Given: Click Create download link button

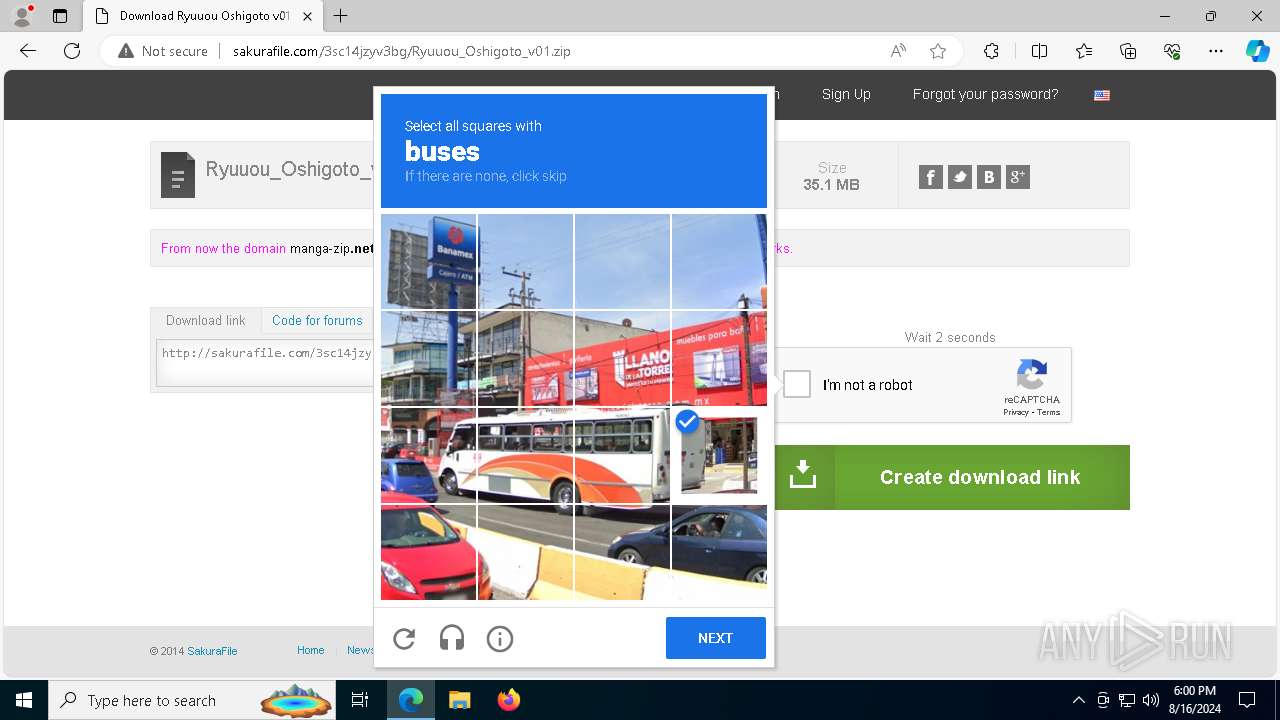Looking at the screenshot, I should (x=951, y=477).
